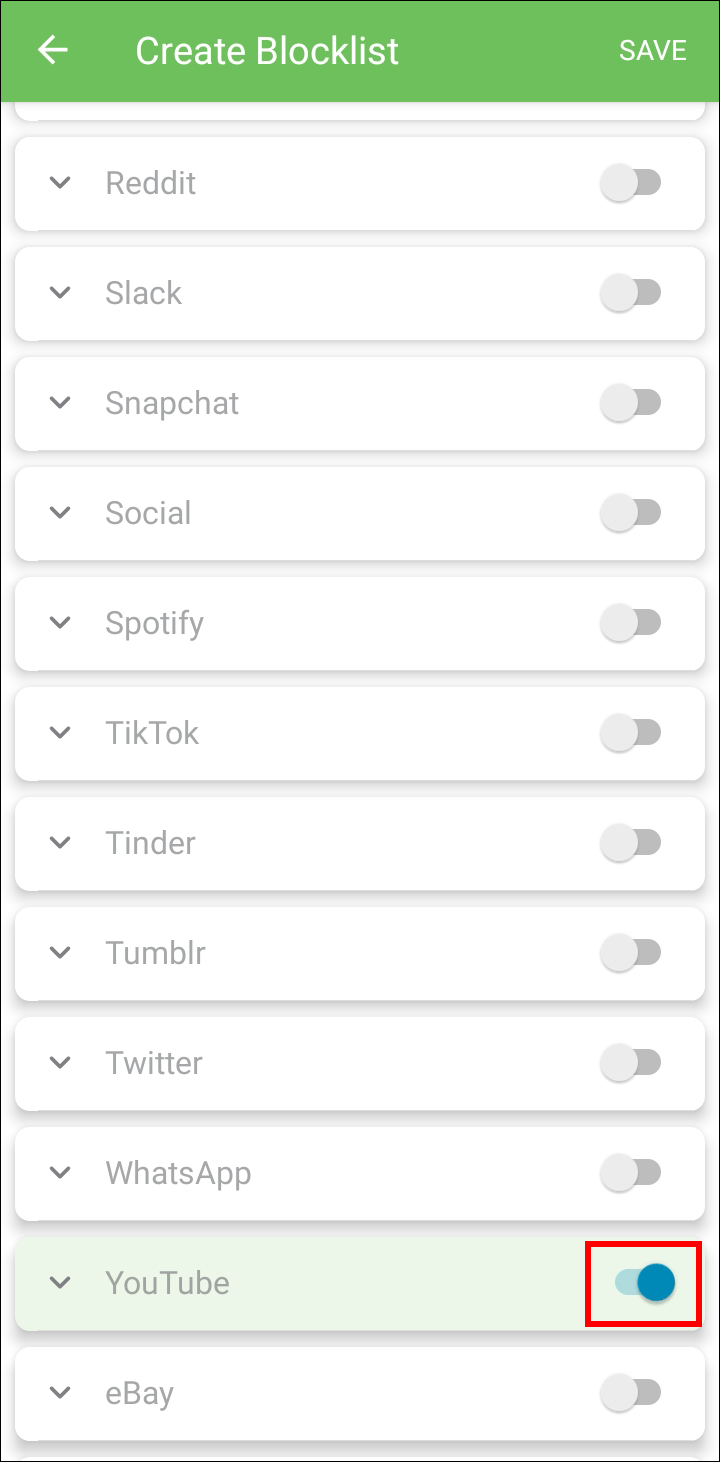Open the Tinder chevron dropdown
The width and height of the screenshot is (720, 1462).
click(61, 843)
